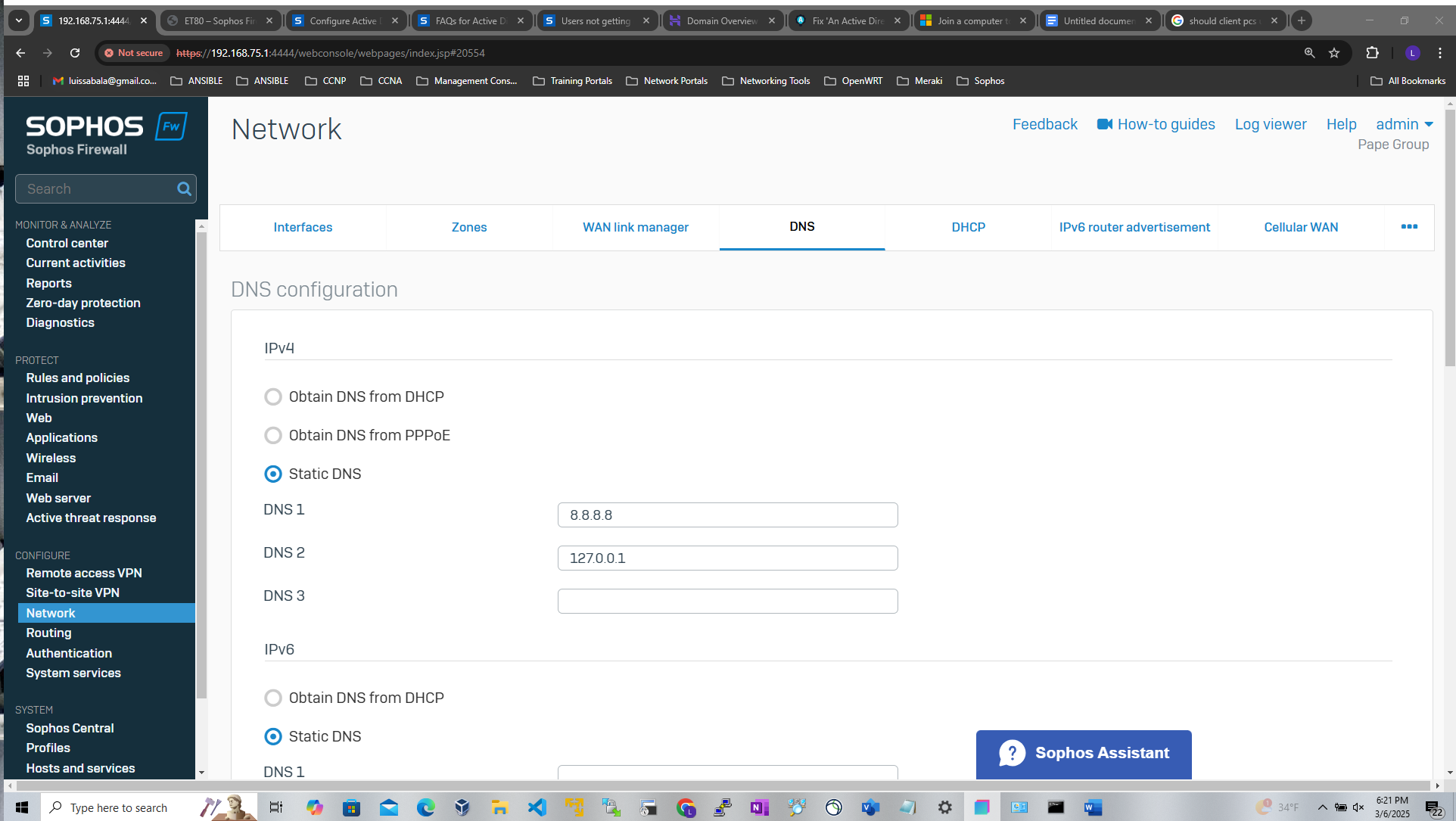Select Obtain DNS from PPPoE option
1456x821 pixels.
pyautogui.click(x=273, y=436)
